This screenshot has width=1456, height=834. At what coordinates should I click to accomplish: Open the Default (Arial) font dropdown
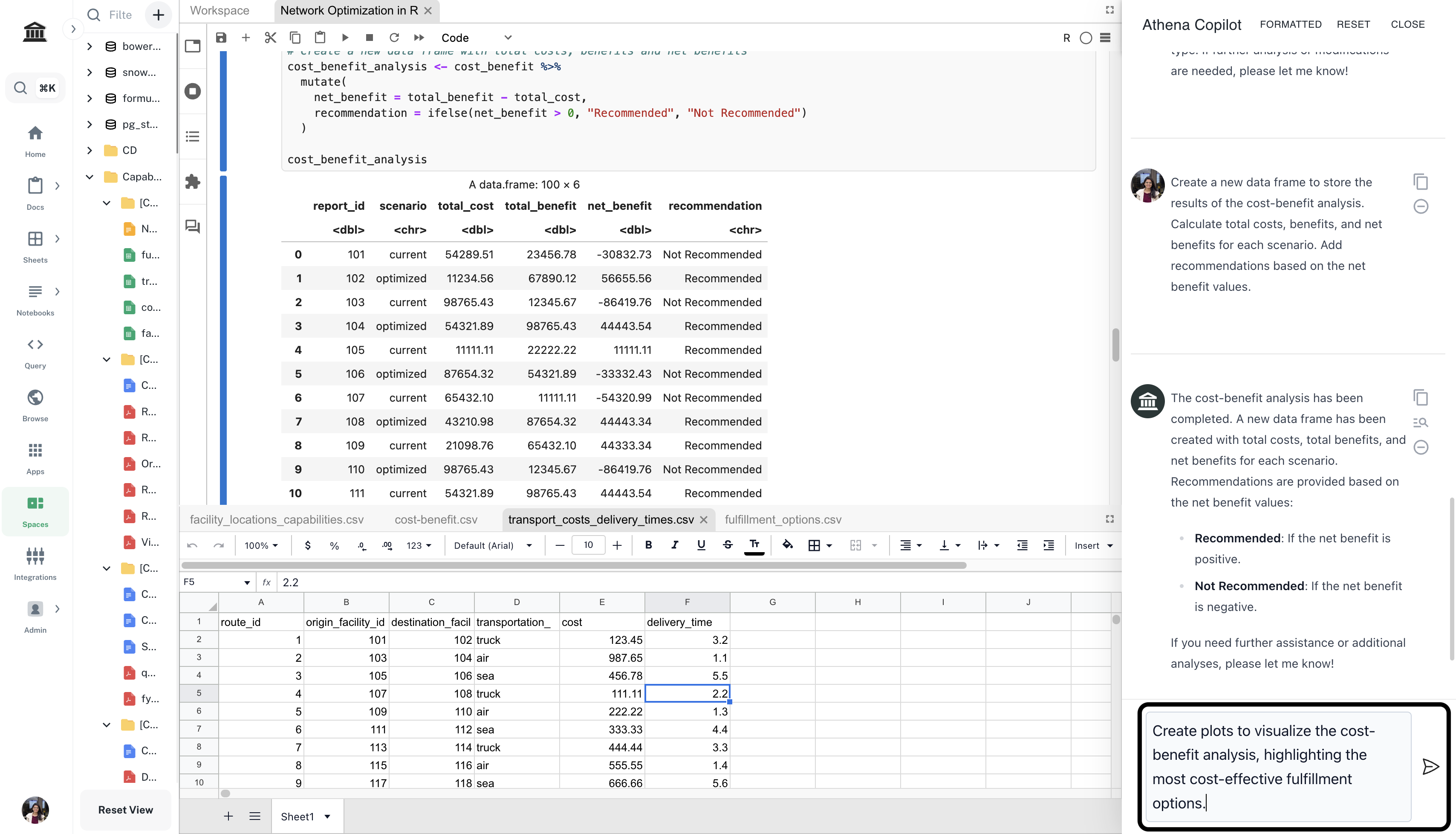coord(492,545)
